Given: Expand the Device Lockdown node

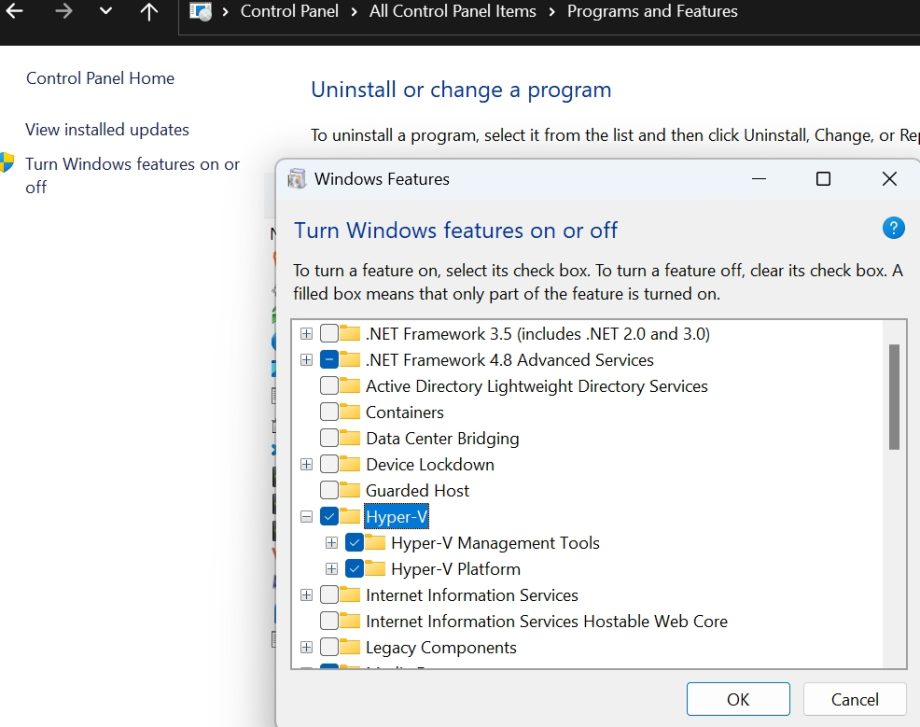Looking at the screenshot, I should coord(306,464).
